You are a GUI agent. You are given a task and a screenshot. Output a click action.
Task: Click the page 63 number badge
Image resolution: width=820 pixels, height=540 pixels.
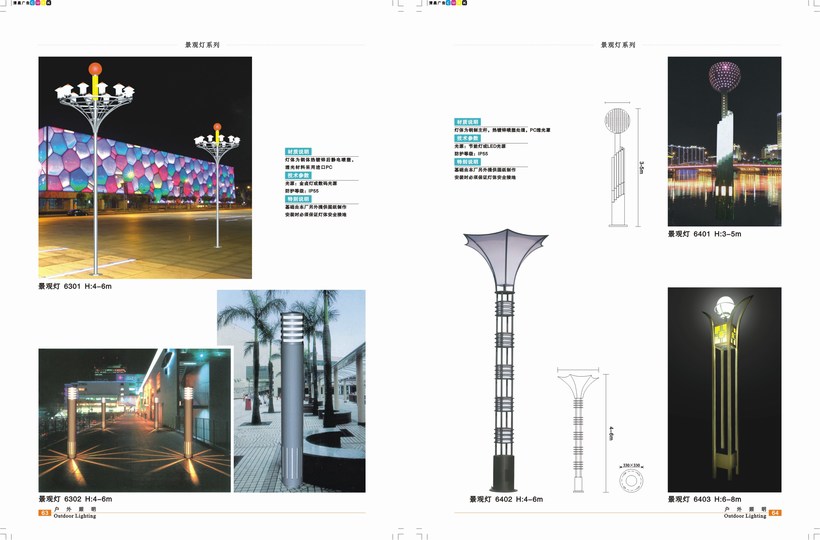44,512
